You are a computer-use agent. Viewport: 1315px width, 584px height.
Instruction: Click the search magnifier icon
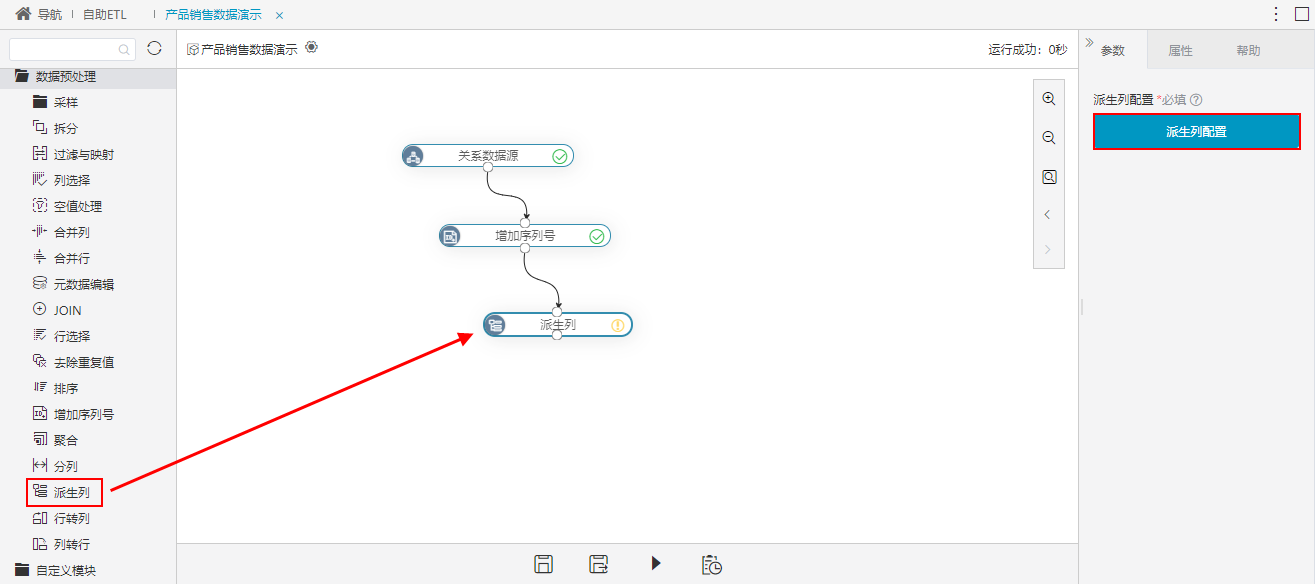coord(125,48)
